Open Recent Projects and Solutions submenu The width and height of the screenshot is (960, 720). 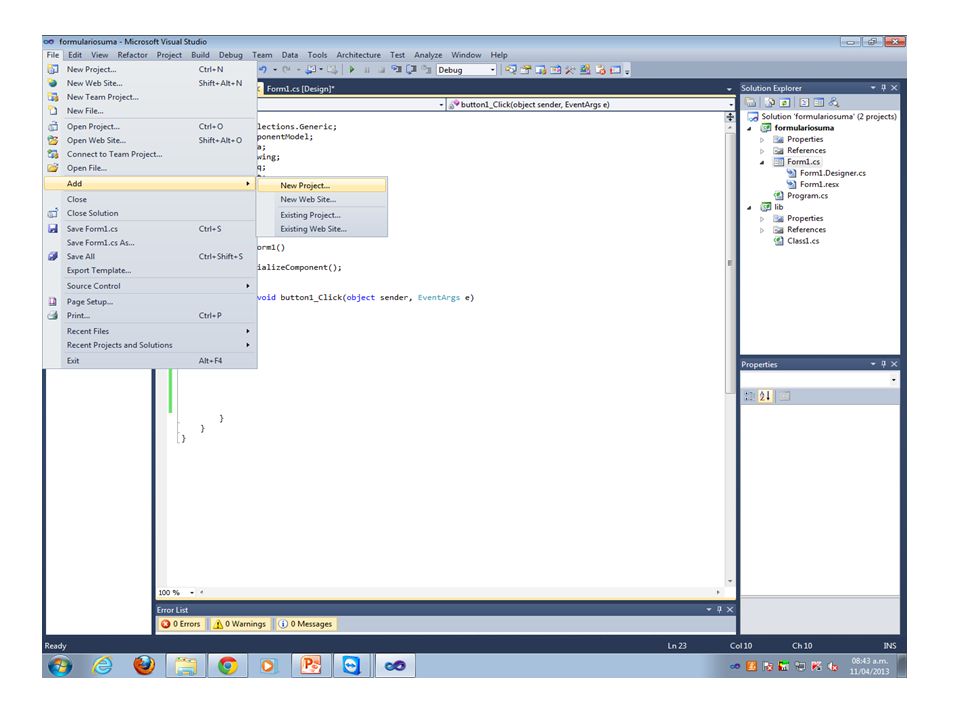tap(149, 345)
